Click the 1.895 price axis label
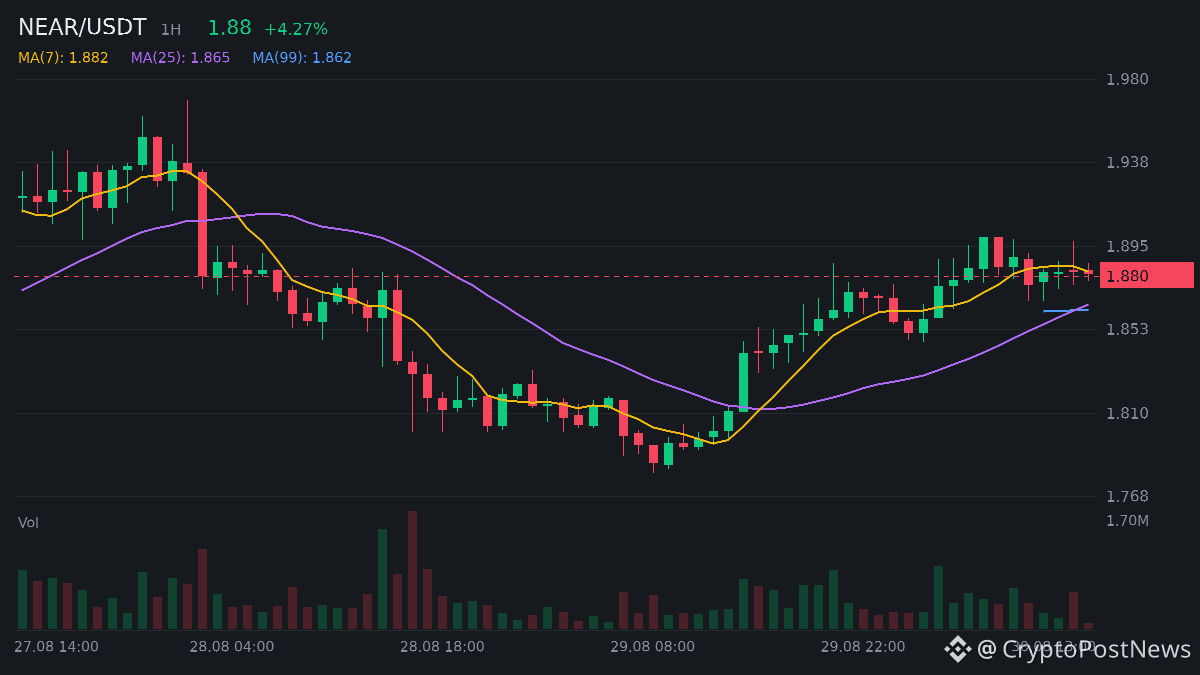Viewport: 1200px width, 675px height. point(1127,246)
